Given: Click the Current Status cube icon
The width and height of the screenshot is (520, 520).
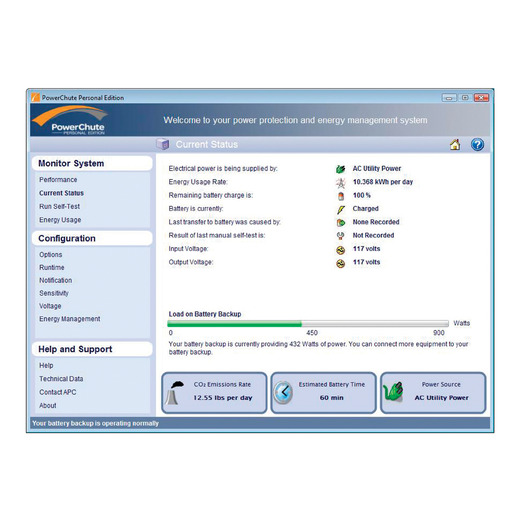Looking at the screenshot, I should tap(163, 144).
